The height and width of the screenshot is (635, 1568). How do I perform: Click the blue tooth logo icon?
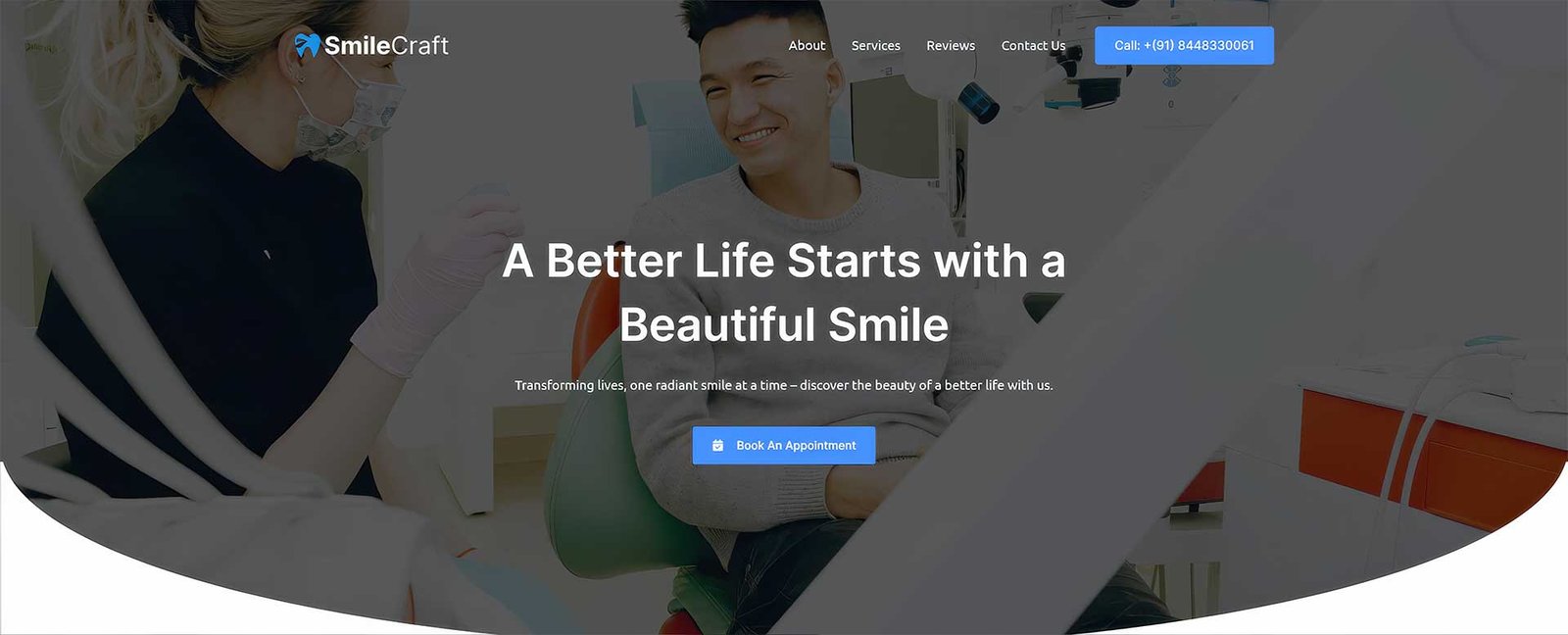coord(307,44)
